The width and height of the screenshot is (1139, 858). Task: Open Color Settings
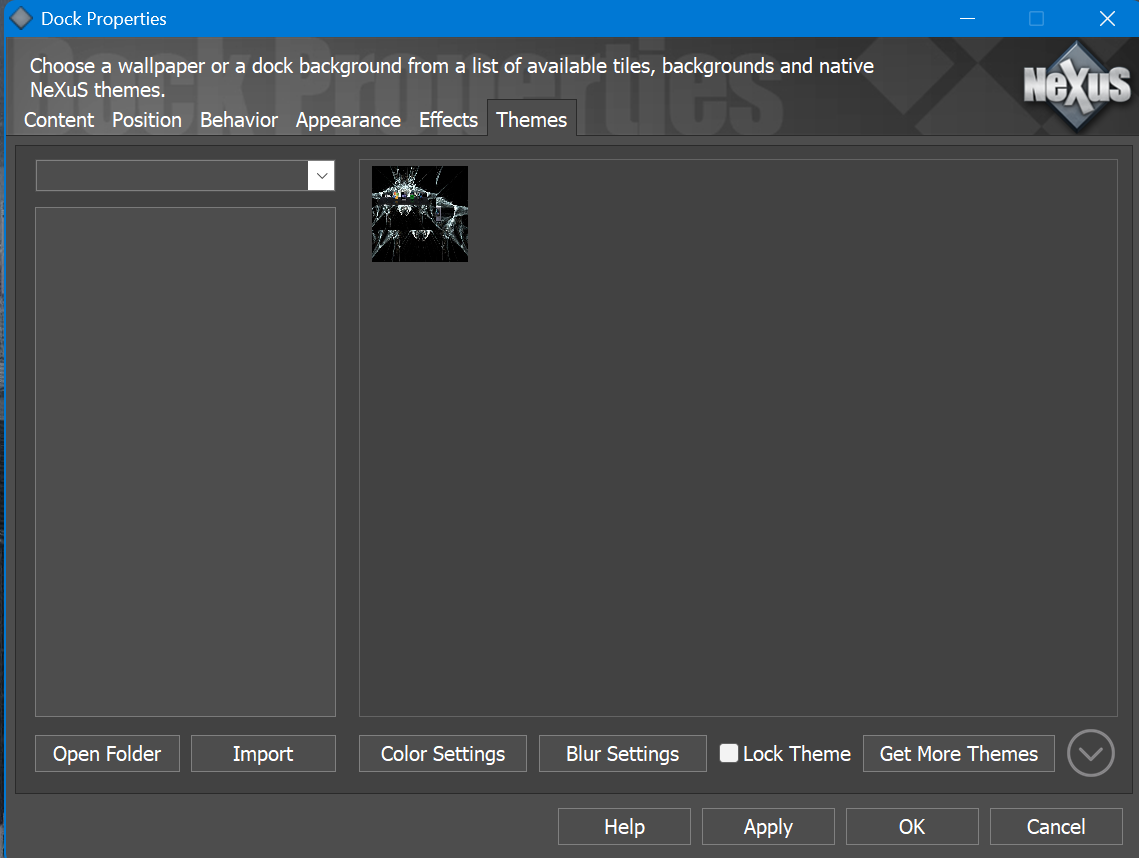click(x=443, y=754)
